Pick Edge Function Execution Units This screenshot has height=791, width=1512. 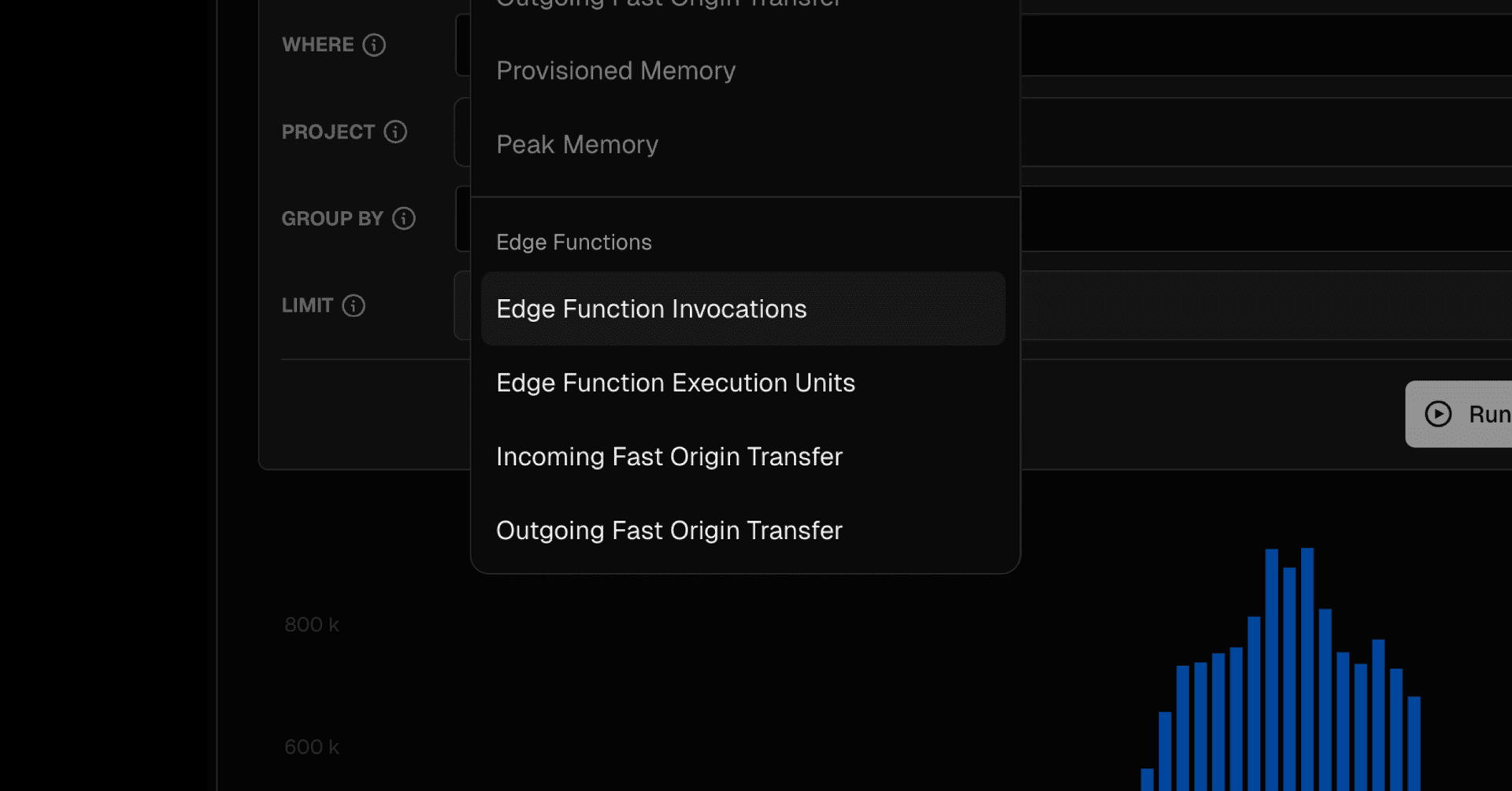click(676, 383)
